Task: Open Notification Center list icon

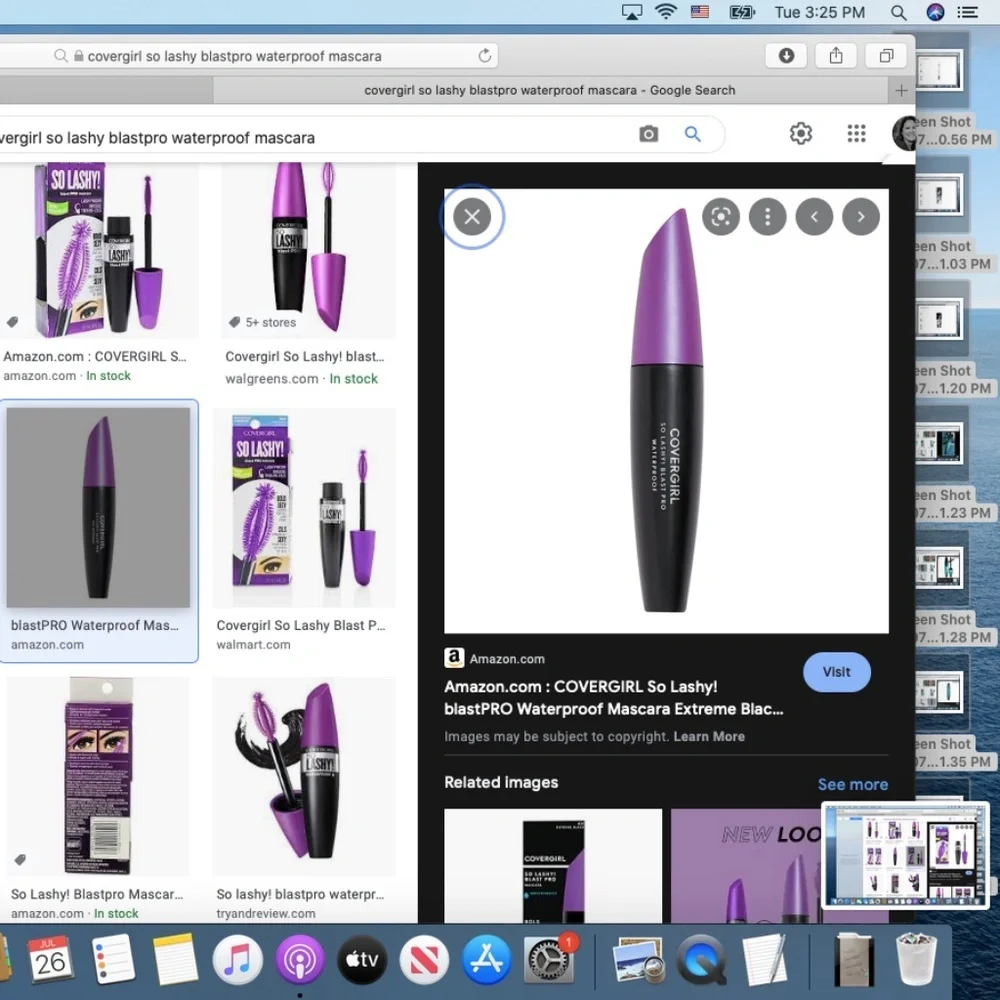Action: pos(967,12)
